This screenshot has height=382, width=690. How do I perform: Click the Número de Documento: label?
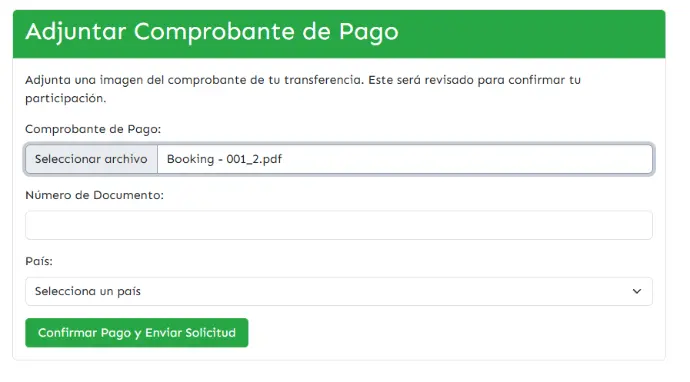95,195
